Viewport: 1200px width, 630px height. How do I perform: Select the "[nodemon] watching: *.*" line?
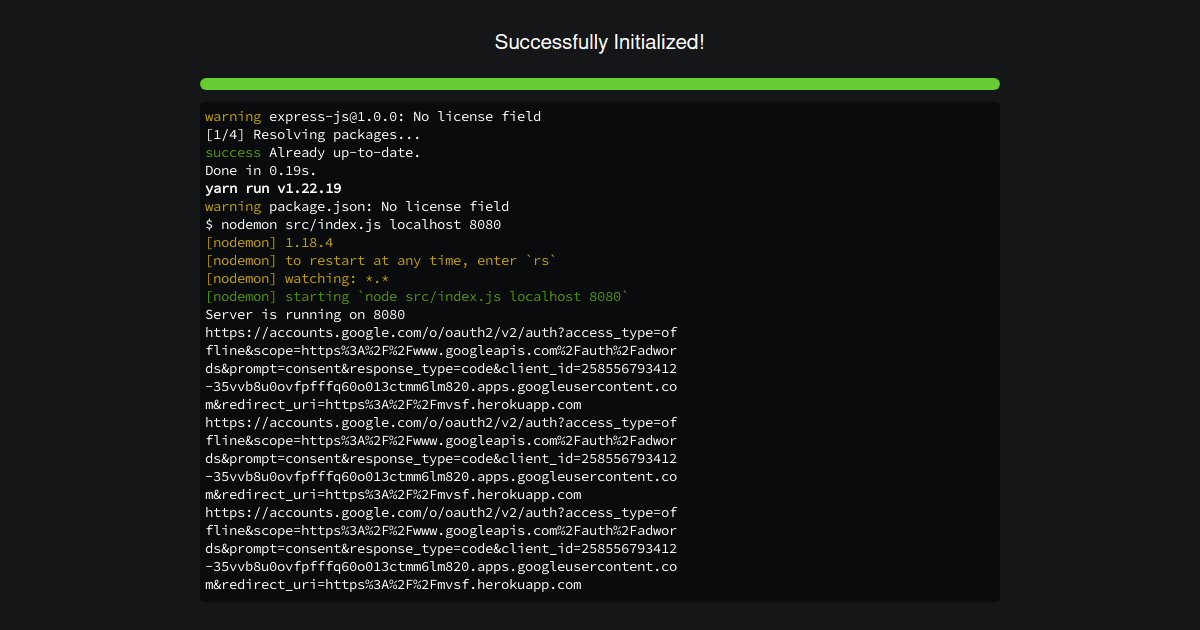point(297,279)
